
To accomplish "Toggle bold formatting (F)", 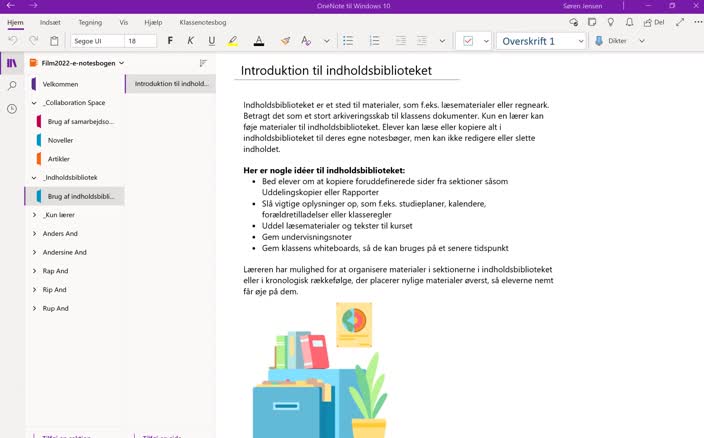I will pos(170,41).
